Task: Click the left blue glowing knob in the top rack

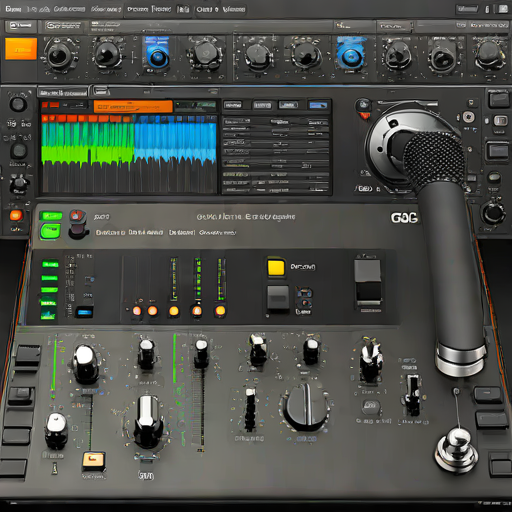Action: [157, 58]
